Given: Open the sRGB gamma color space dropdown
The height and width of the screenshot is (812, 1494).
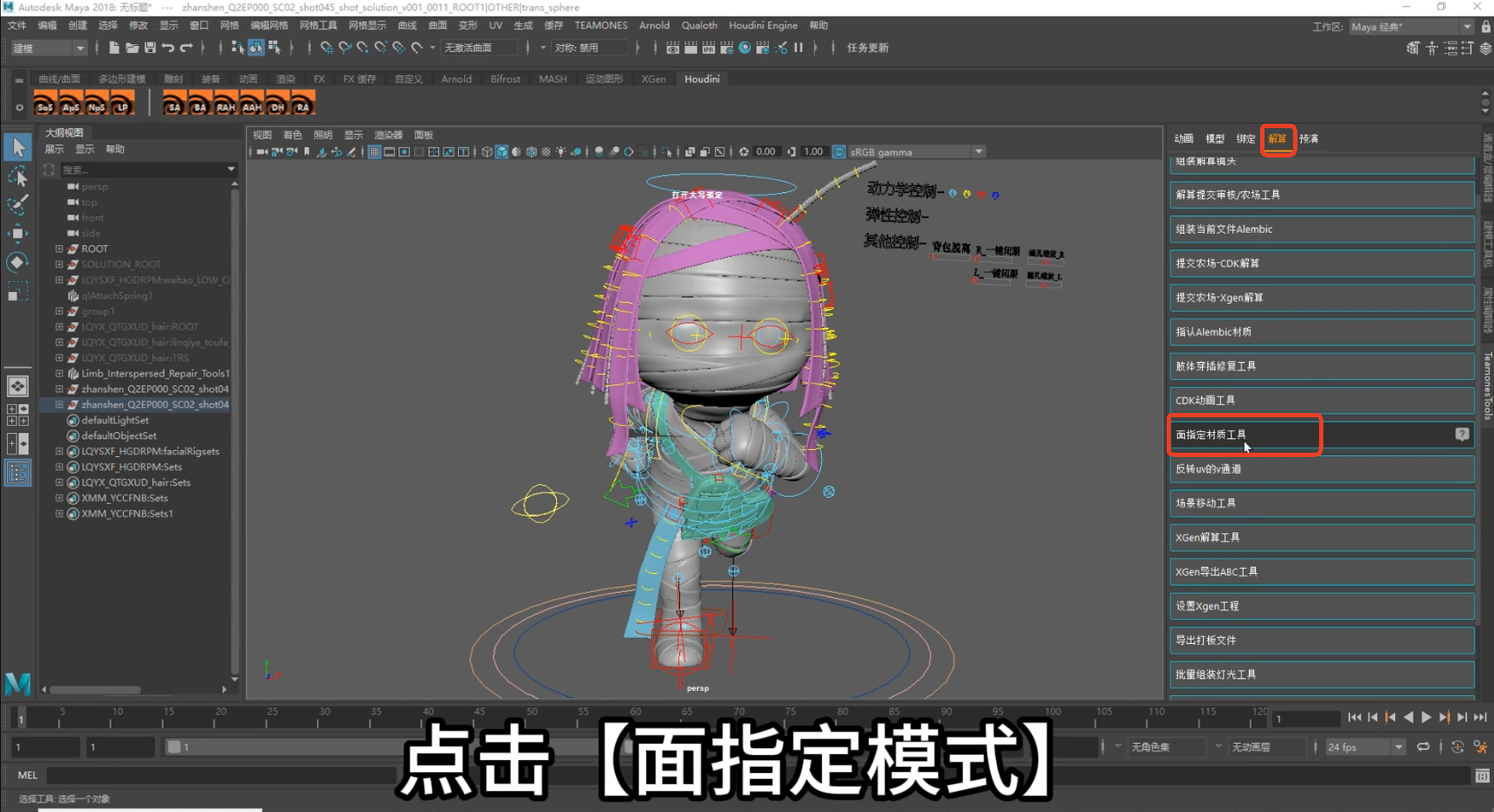Looking at the screenshot, I should point(978,152).
